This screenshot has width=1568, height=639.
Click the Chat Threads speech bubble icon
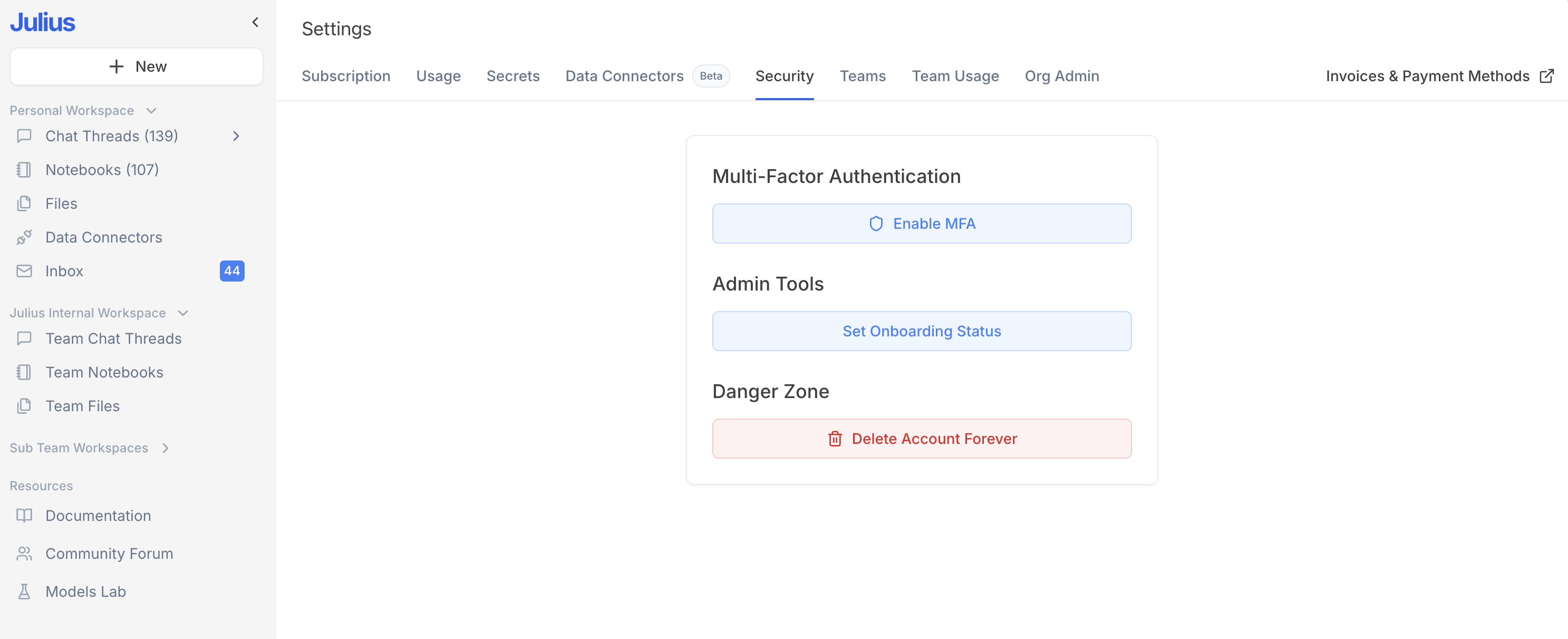coord(24,135)
